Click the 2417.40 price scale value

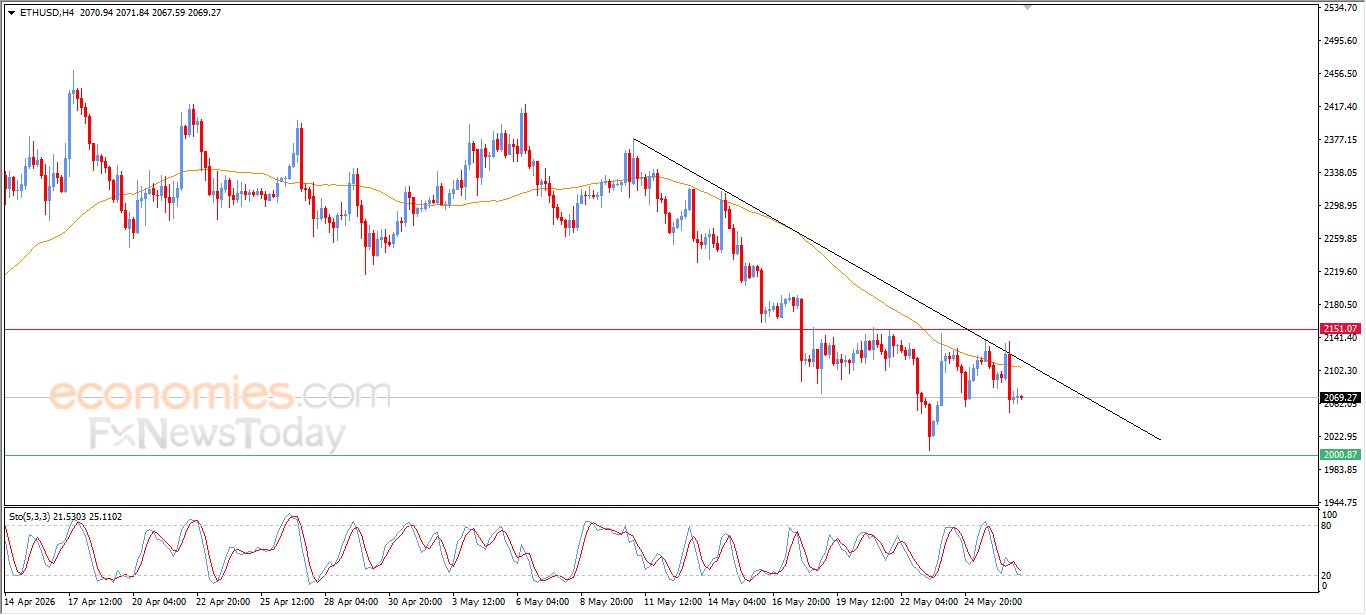click(1340, 107)
